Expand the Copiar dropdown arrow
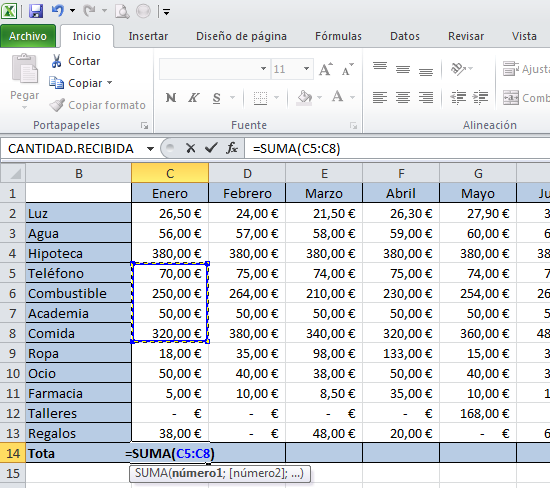Screen dimensions: 550x488 [110, 83]
